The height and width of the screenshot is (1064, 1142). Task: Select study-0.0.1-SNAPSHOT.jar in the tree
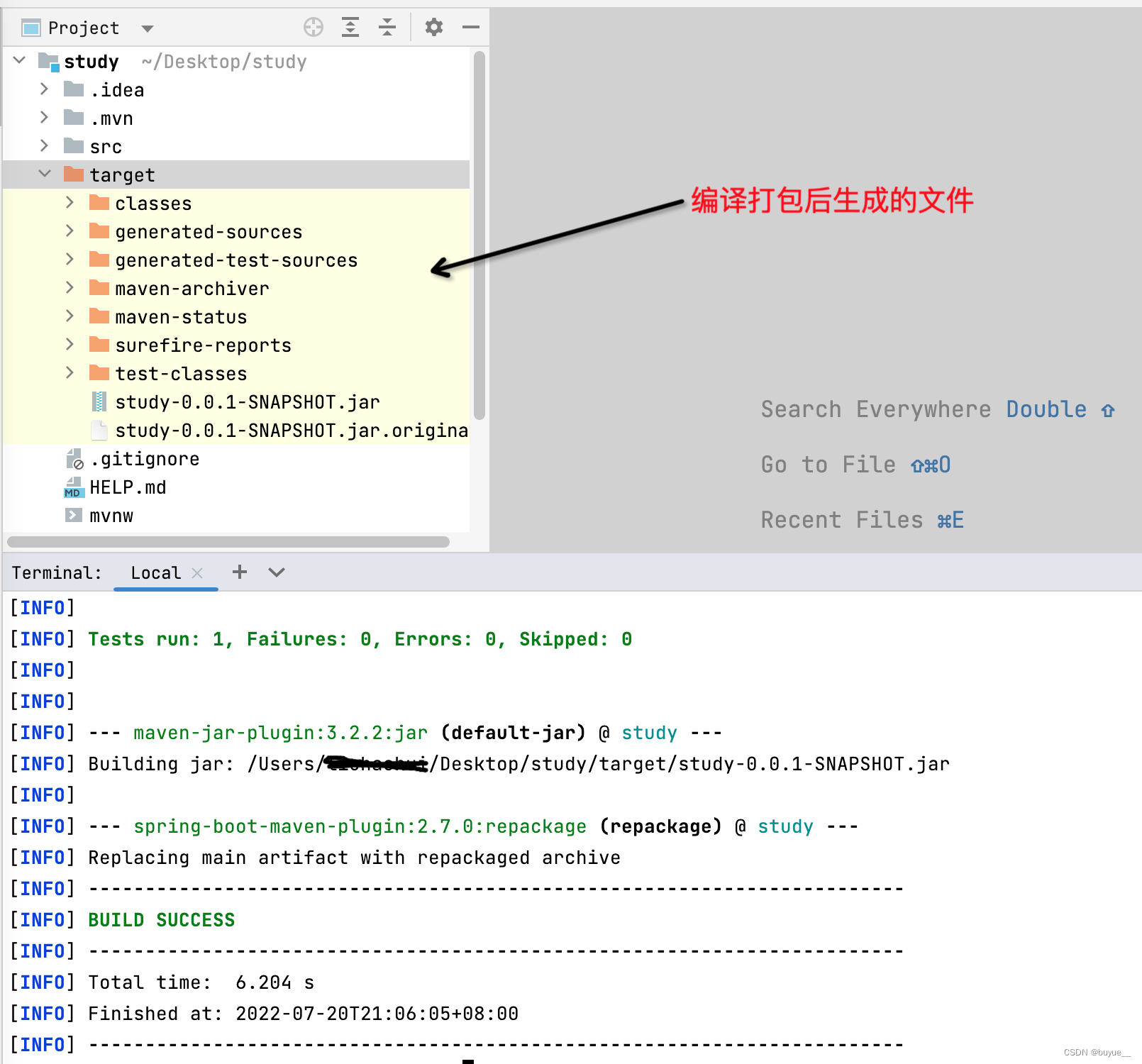(x=248, y=402)
